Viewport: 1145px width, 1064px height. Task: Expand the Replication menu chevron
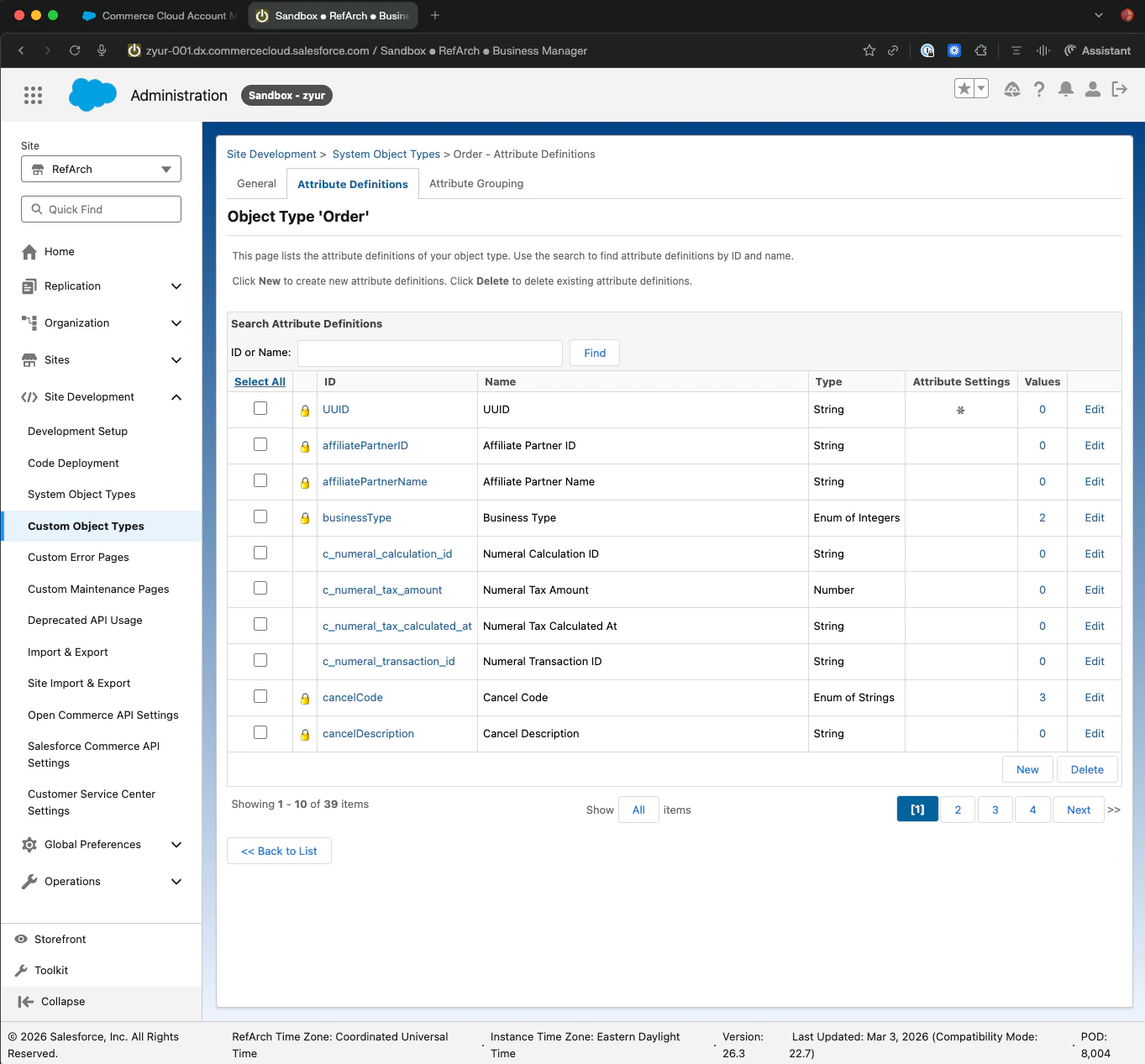(176, 286)
